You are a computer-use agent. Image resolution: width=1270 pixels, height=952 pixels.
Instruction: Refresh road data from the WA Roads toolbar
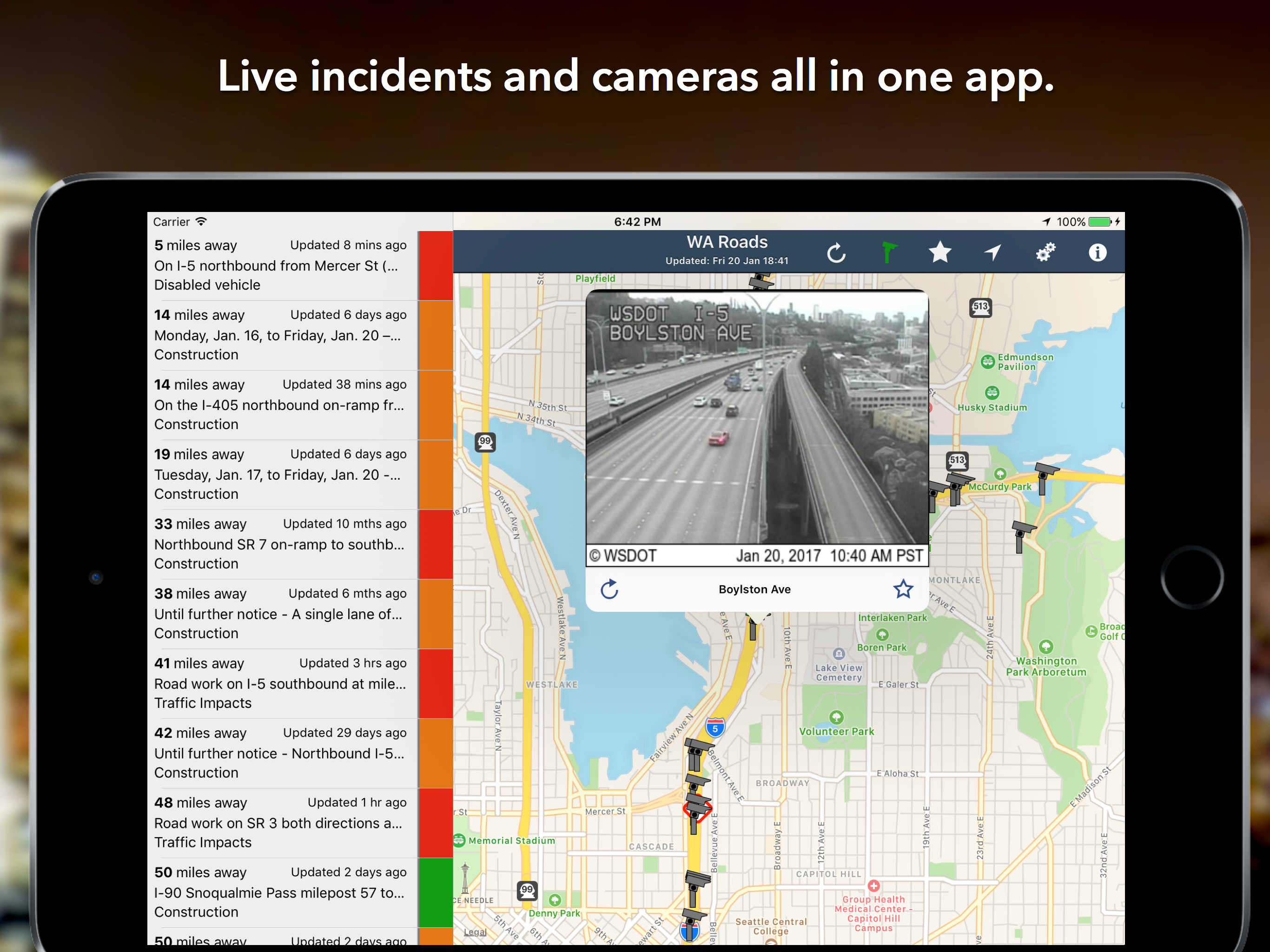point(836,252)
